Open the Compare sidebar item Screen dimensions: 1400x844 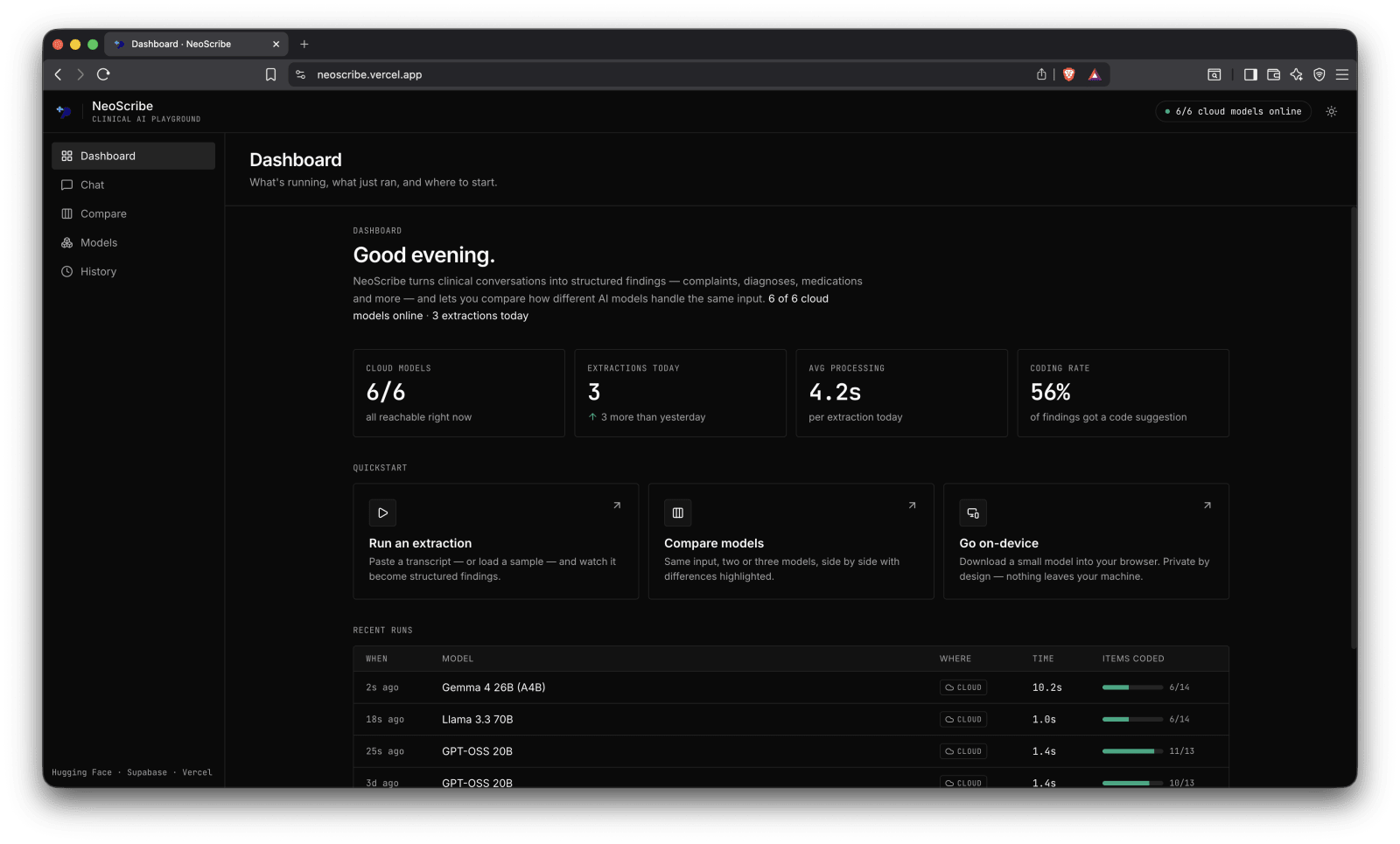133,213
